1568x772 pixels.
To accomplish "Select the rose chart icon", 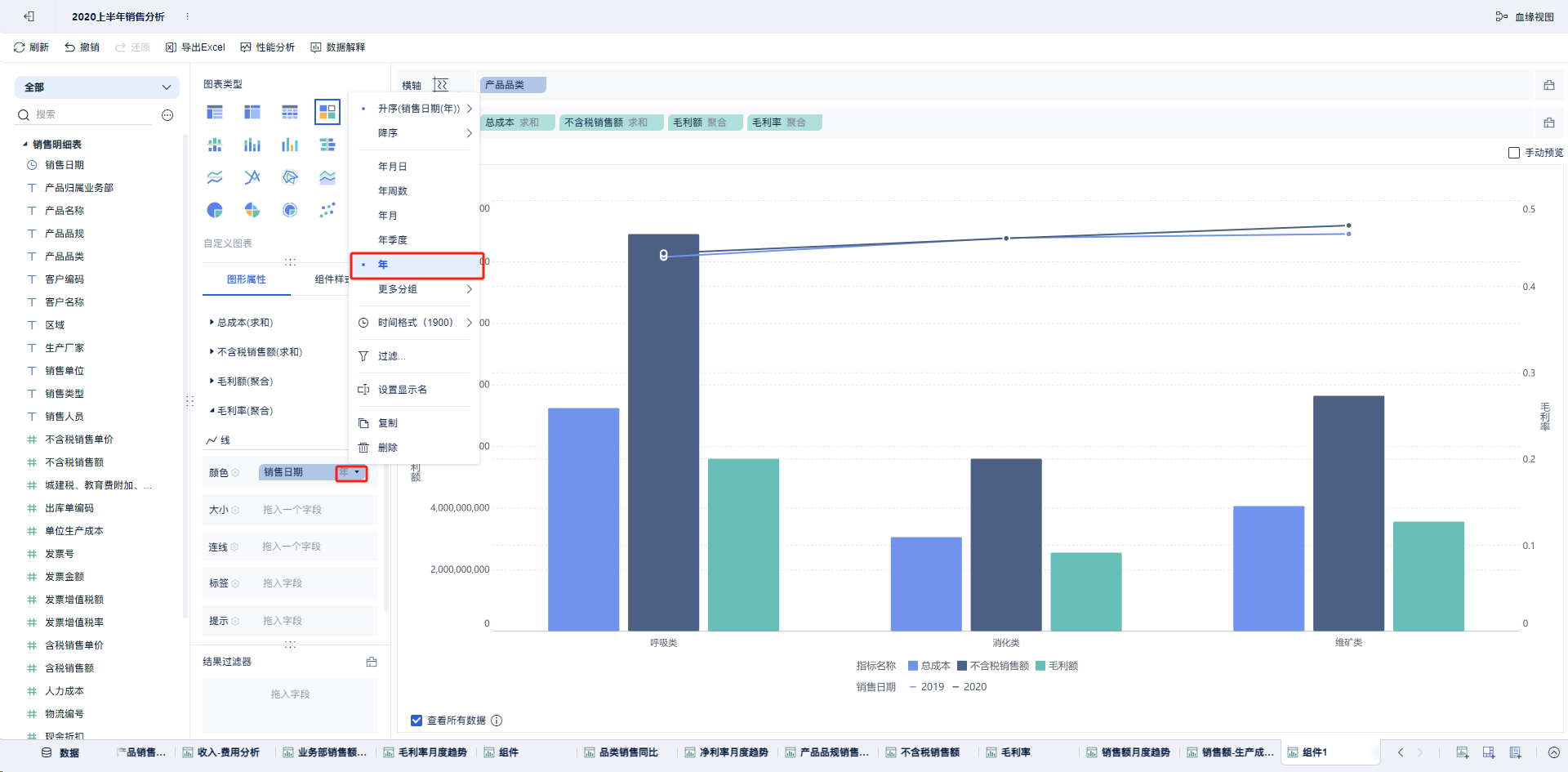I will click(x=252, y=210).
